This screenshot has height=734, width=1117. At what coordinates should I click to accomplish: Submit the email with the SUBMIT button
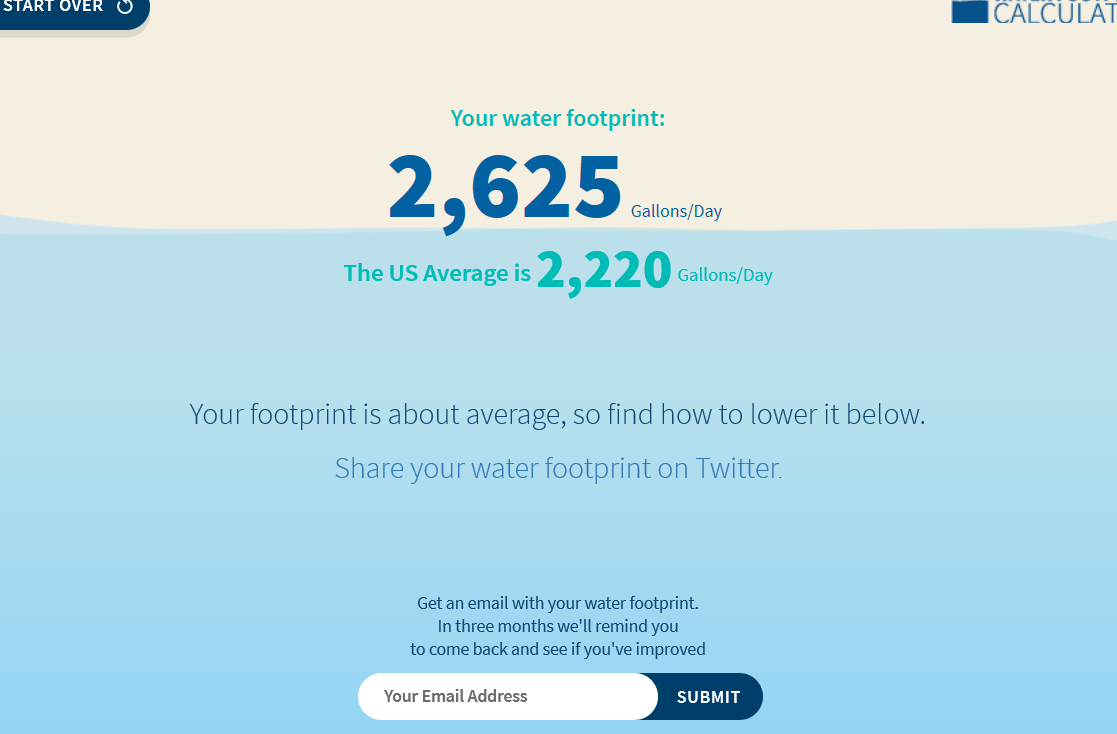(708, 696)
